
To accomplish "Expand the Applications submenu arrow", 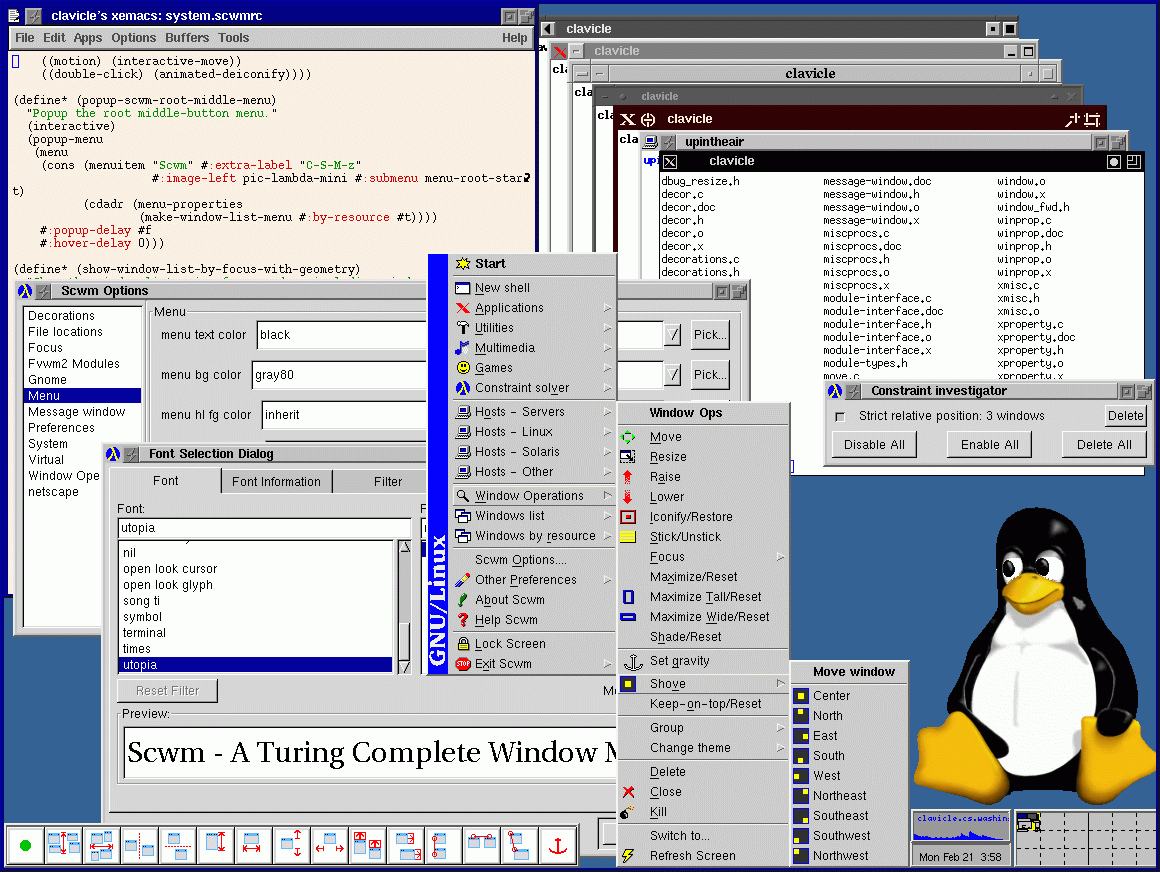I will tap(607, 308).
